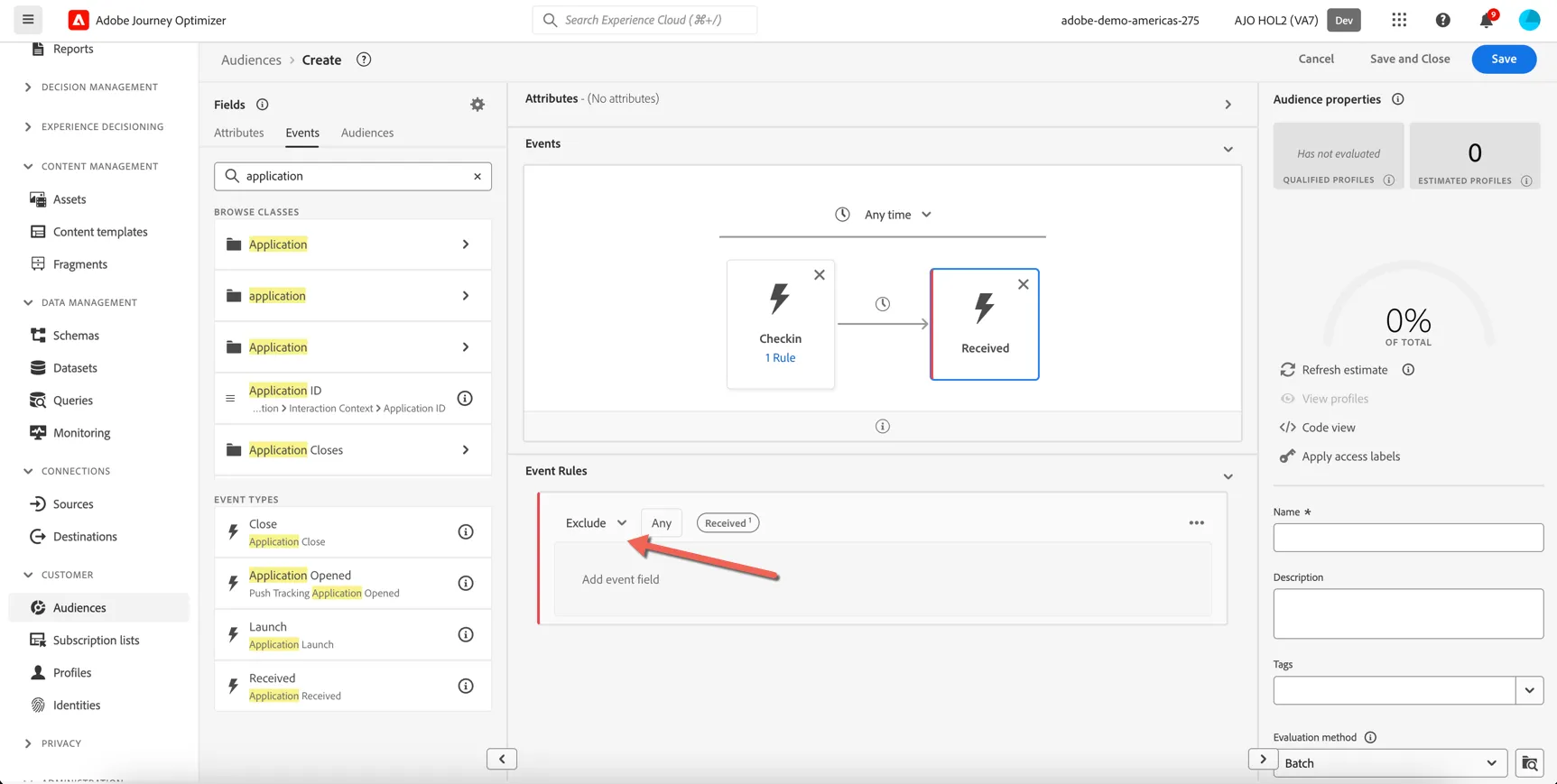Click info icon beside Evaluation method
The width and height of the screenshot is (1557, 784).
[1370, 737]
